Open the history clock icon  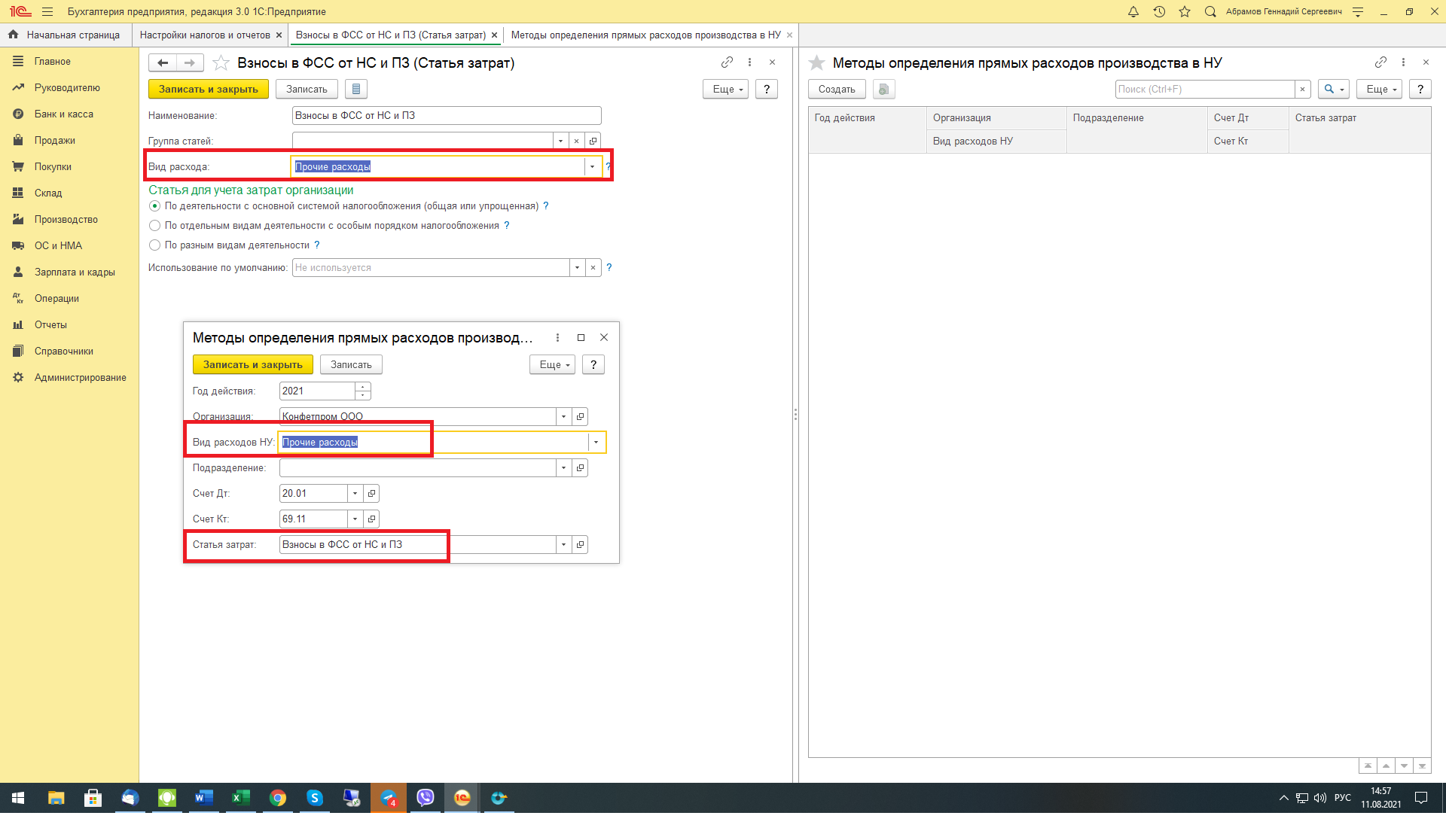pos(1159,11)
